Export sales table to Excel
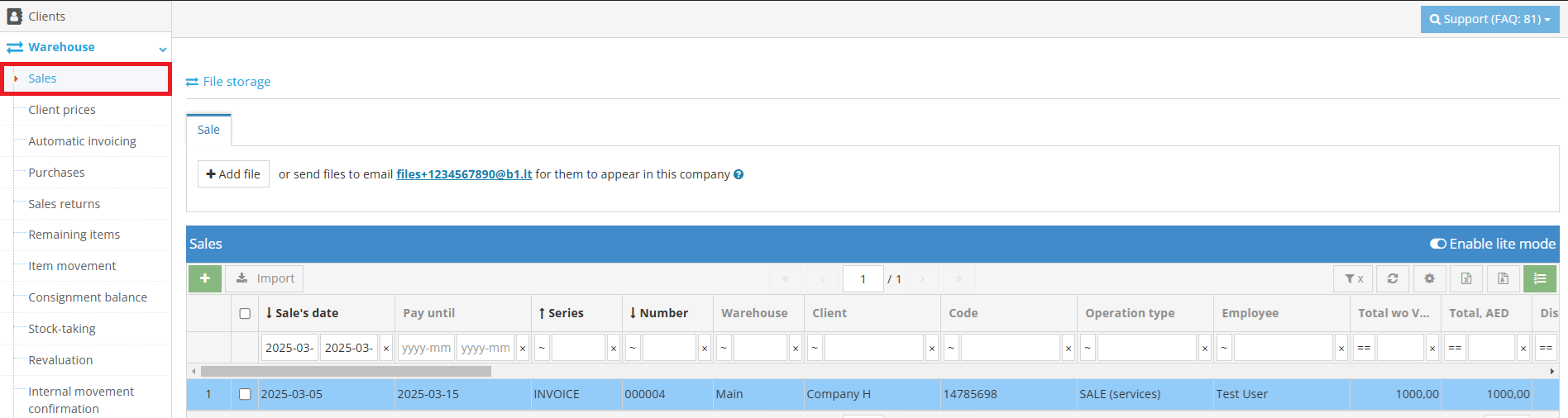Image resolution: width=1568 pixels, height=418 pixels. tap(1466, 278)
